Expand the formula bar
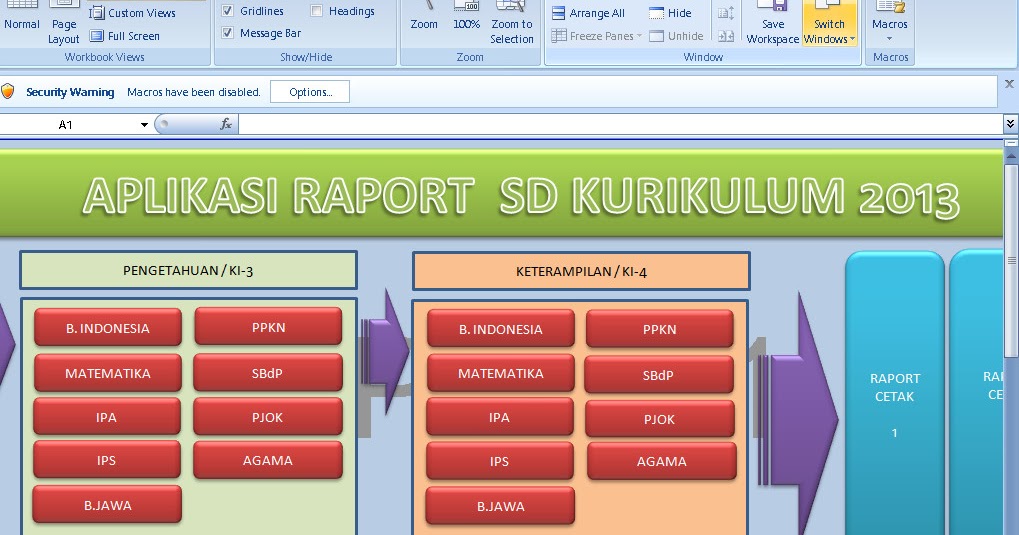Screen dimensions: 1019x535 (1010, 124)
